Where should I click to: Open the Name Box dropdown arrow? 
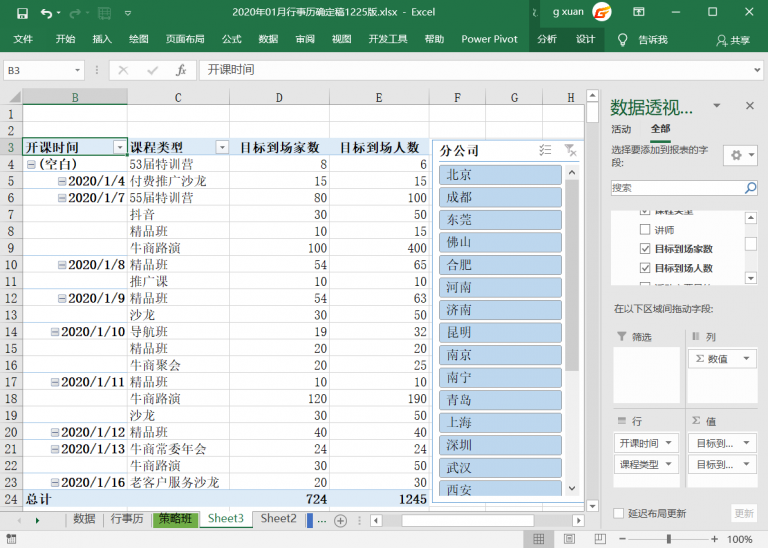pos(78,70)
